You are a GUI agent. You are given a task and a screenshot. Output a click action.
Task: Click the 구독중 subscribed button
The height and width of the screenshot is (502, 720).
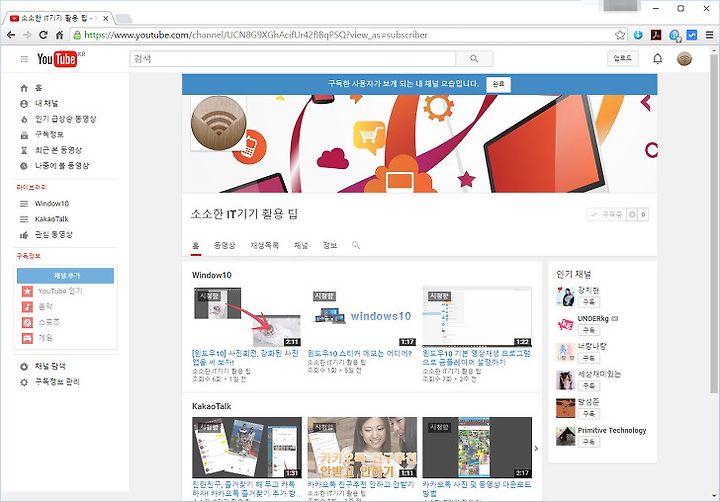[x=607, y=214]
